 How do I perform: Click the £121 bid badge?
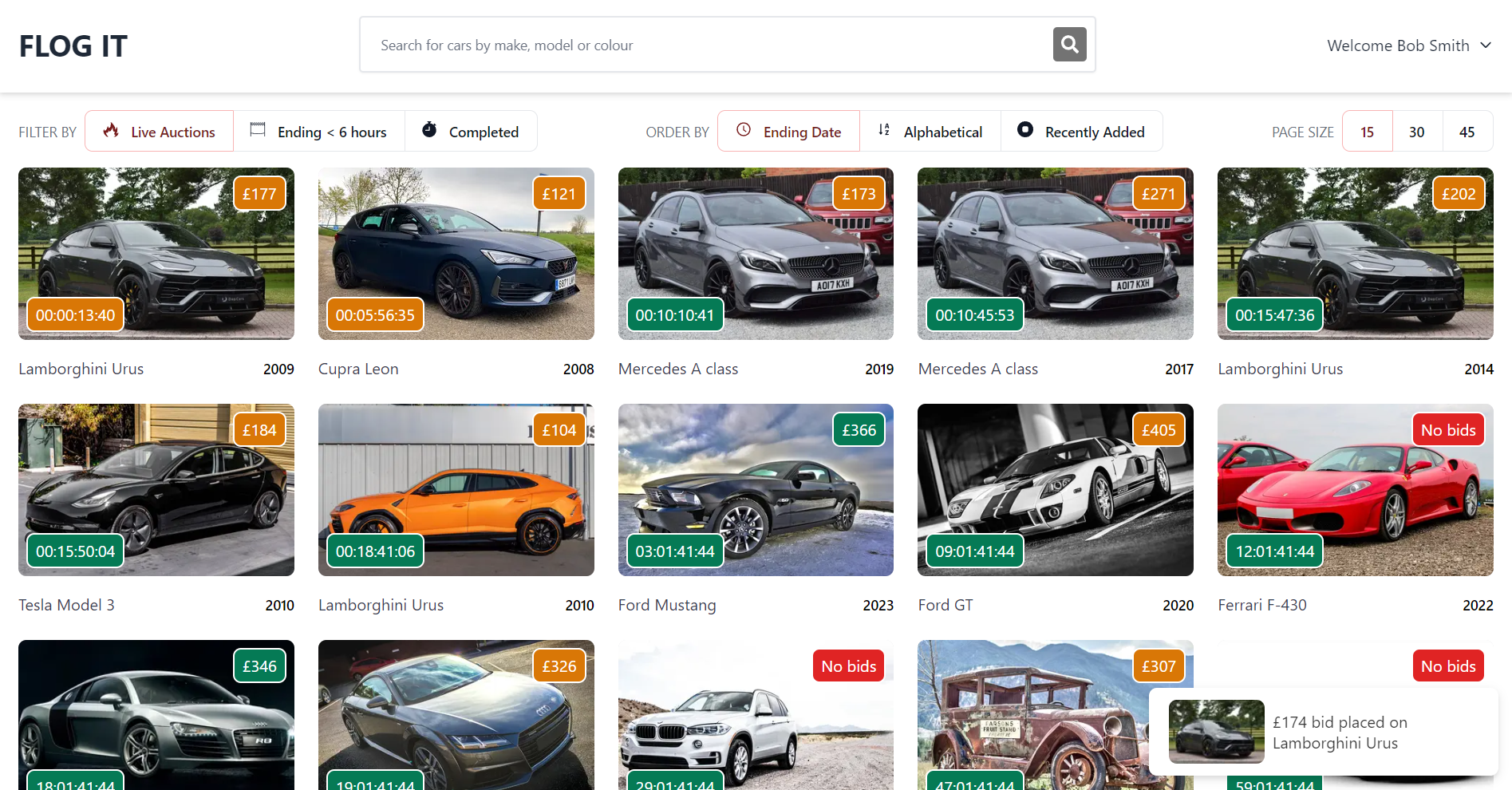coord(559,194)
